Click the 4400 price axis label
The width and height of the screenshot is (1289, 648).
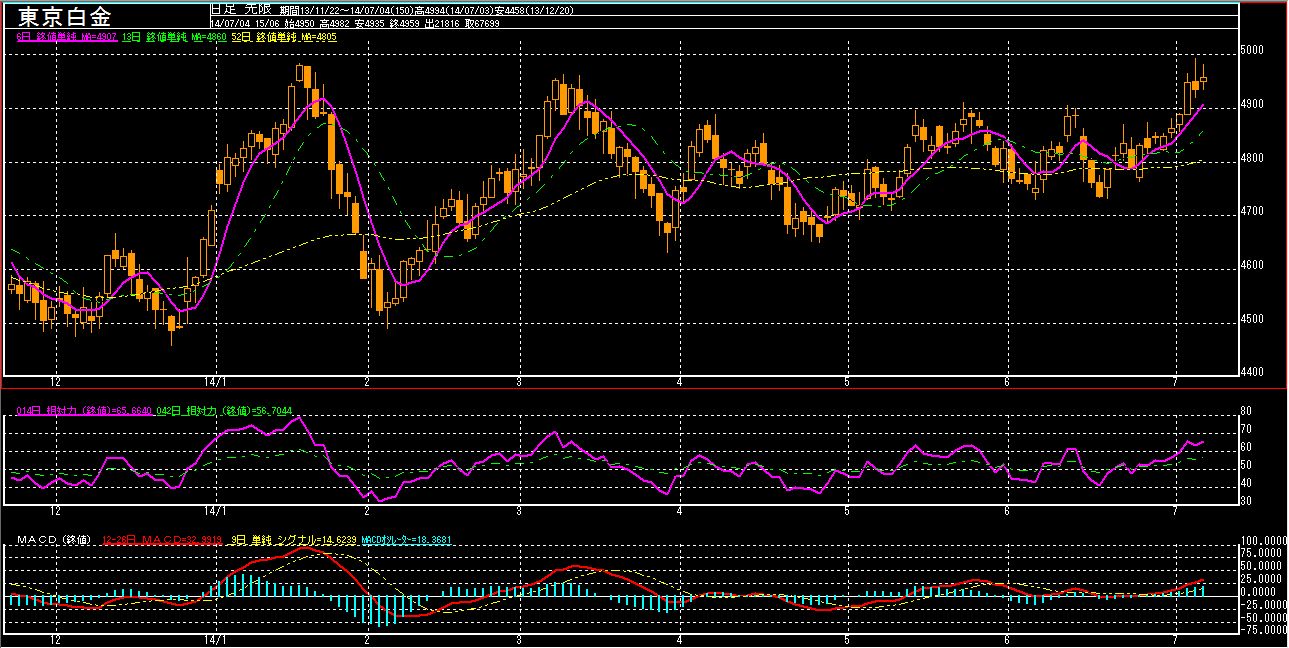point(1254,372)
